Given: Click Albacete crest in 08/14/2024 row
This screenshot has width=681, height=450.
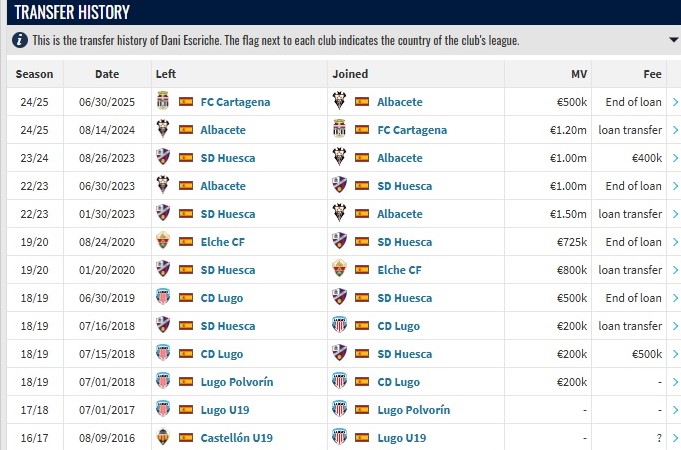Looking at the screenshot, I should (x=163, y=130).
